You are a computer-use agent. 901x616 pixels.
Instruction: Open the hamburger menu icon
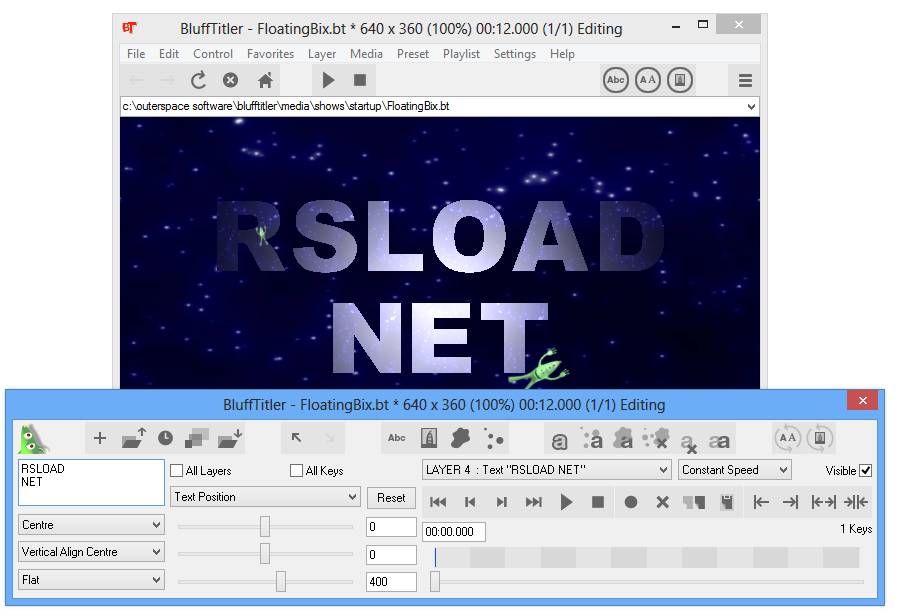[745, 80]
